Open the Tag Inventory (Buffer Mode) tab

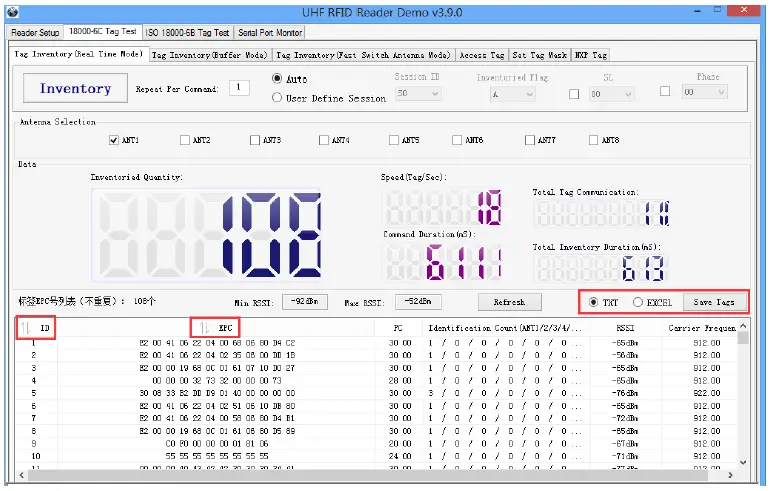209,55
